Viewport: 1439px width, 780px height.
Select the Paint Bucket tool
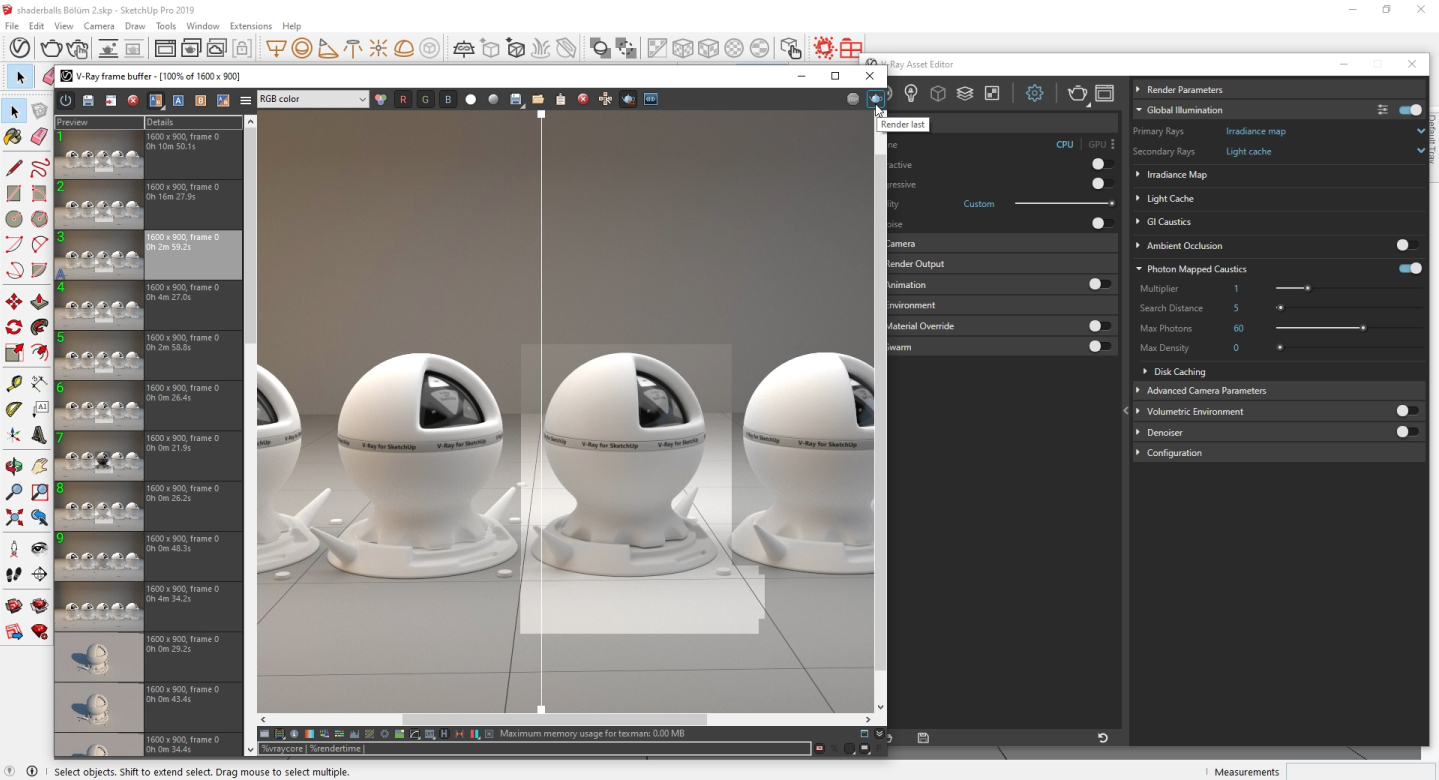(x=14, y=137)
